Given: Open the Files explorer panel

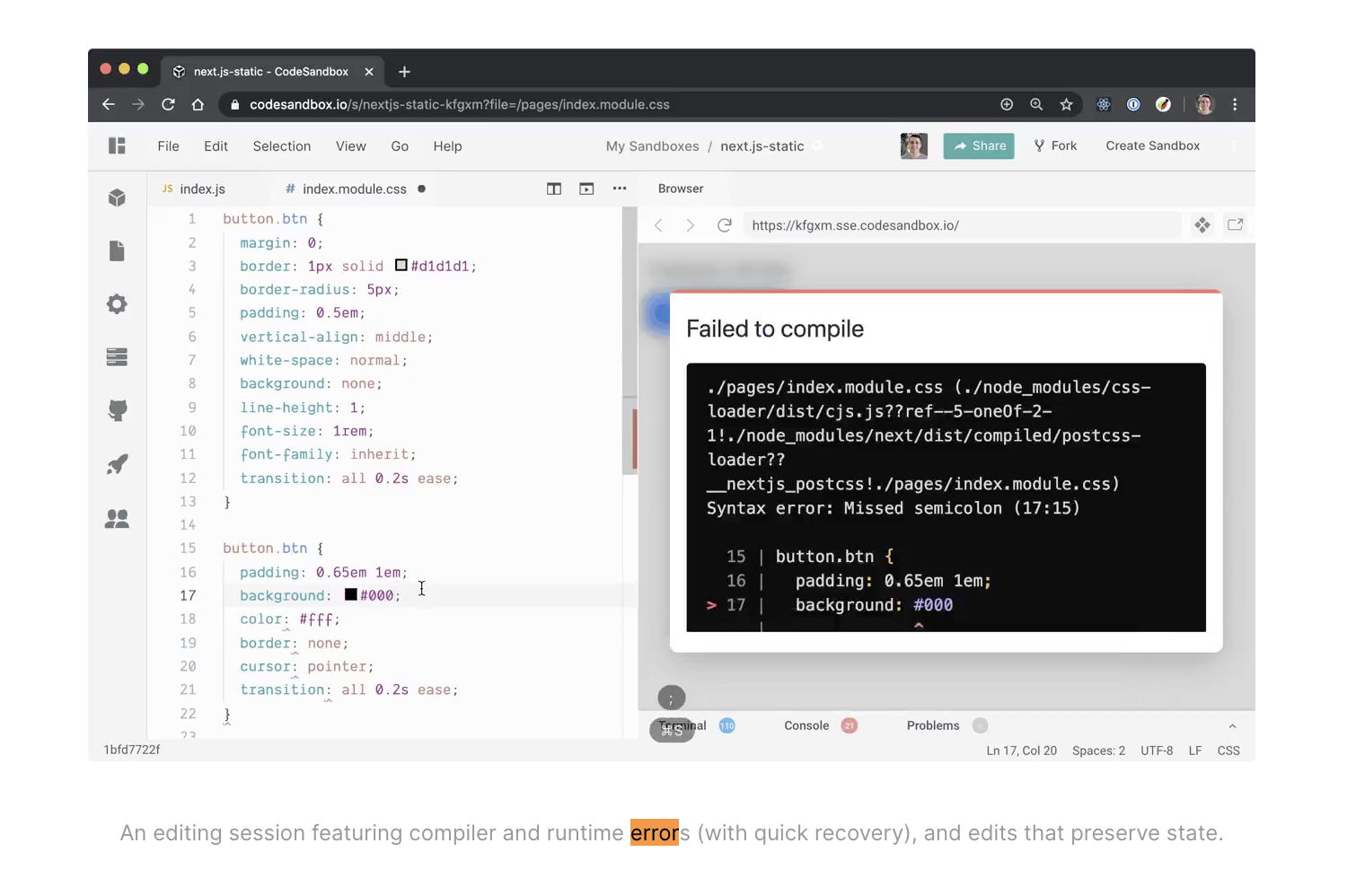Looking at the screenshot, I should click(117, 250).
